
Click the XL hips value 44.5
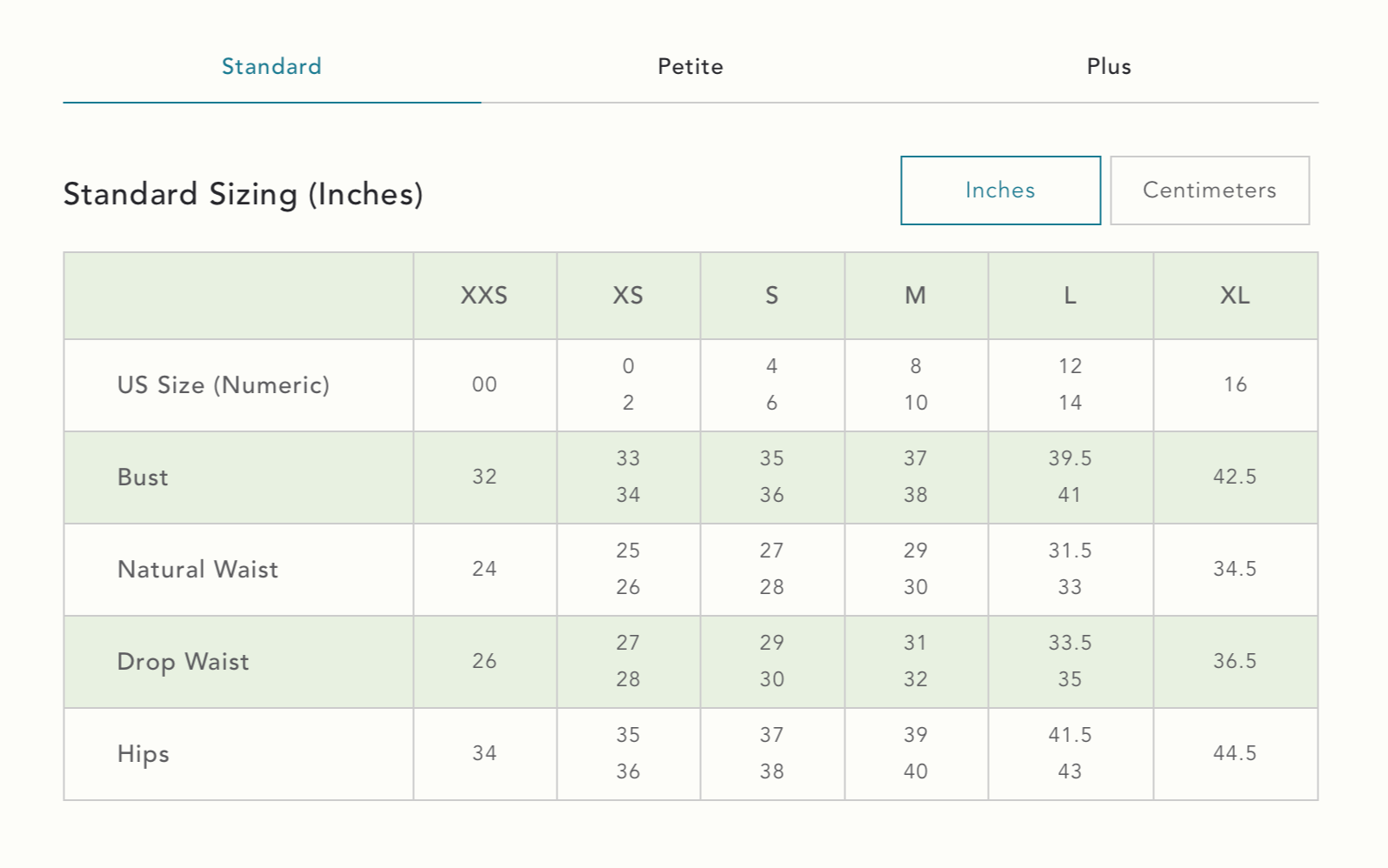click(x=1235, y=753)
